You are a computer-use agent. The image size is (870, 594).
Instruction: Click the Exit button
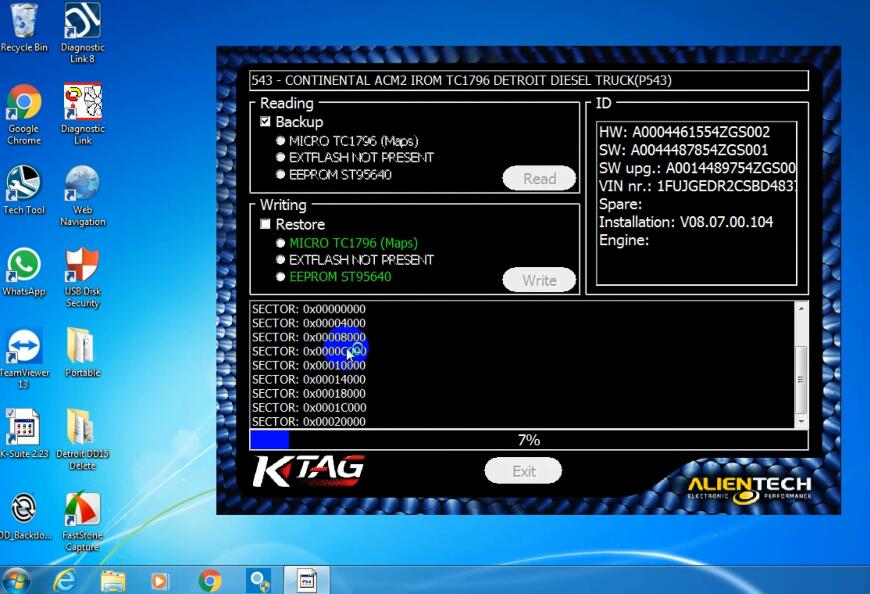pos(523,471)
